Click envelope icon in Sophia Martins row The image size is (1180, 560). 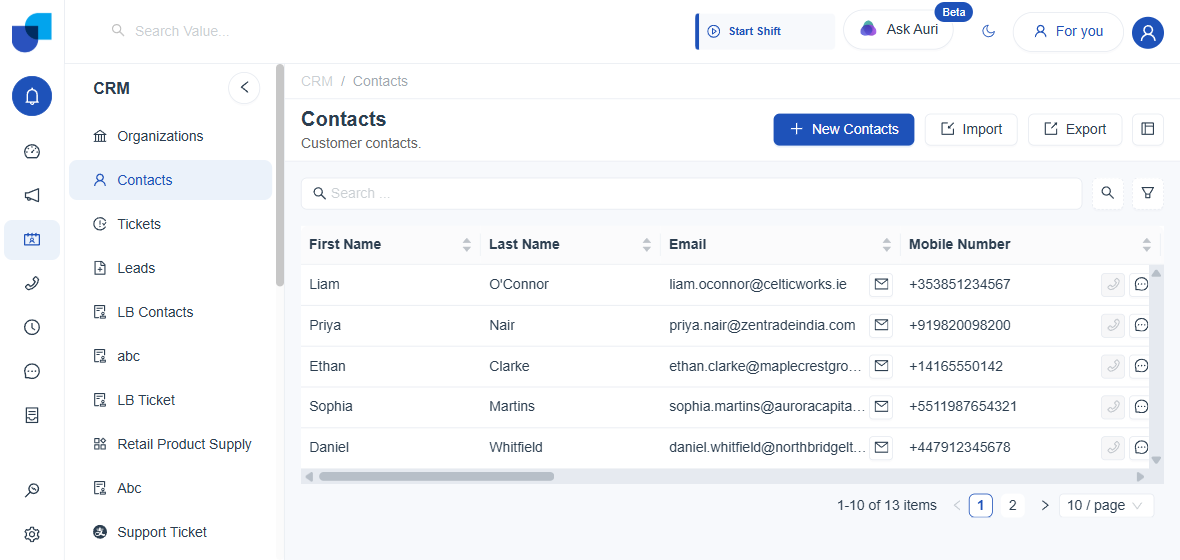coord(881,406)
